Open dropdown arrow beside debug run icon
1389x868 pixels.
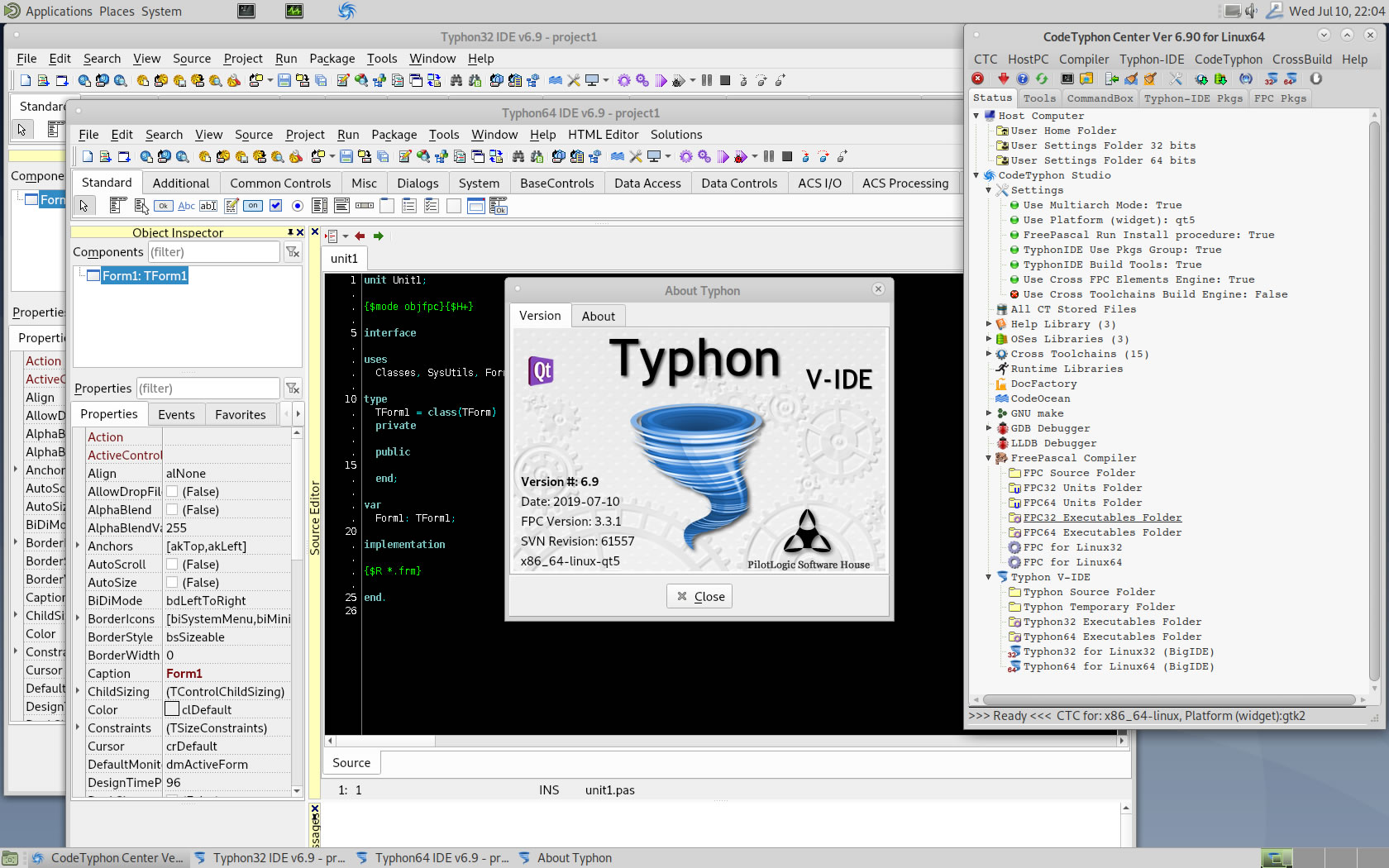[x=754, y=156]
